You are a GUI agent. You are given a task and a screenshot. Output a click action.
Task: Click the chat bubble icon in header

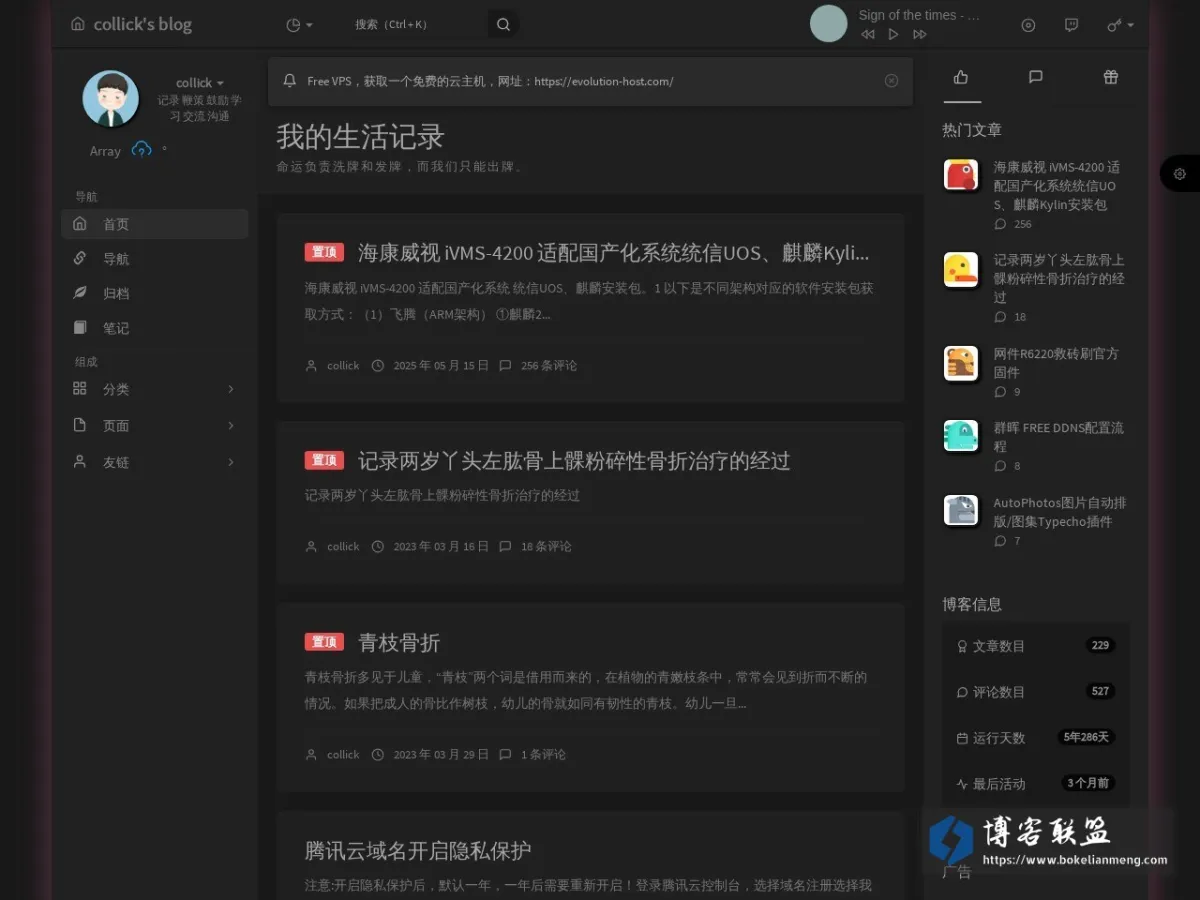(x=1071, y=25)
